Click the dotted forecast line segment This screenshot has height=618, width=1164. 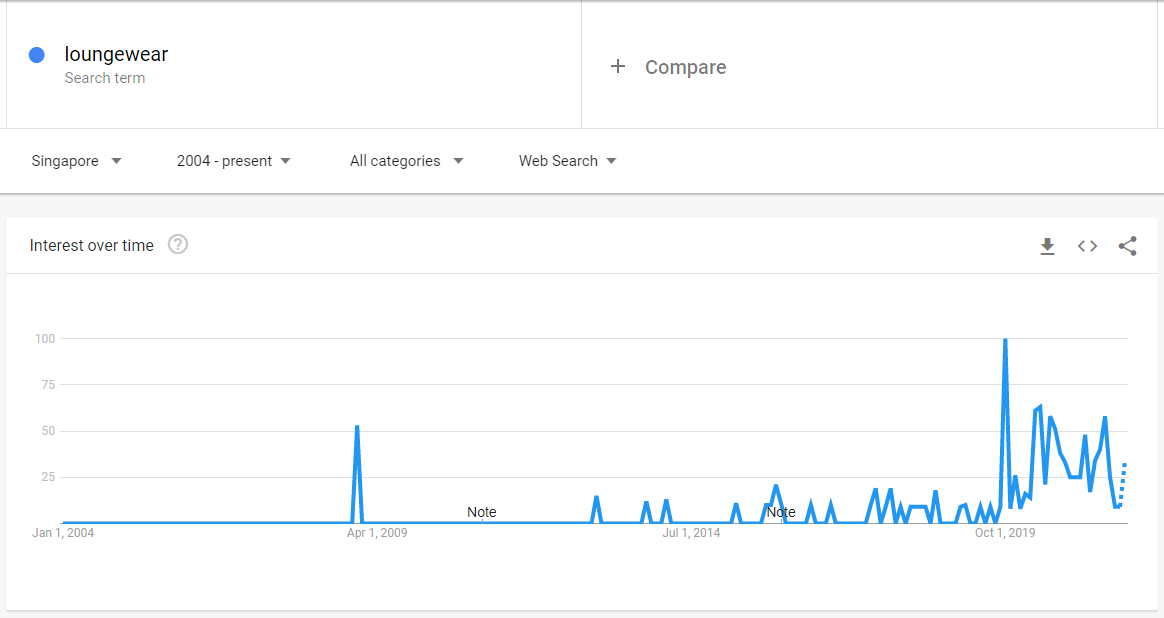point(1123,483)
